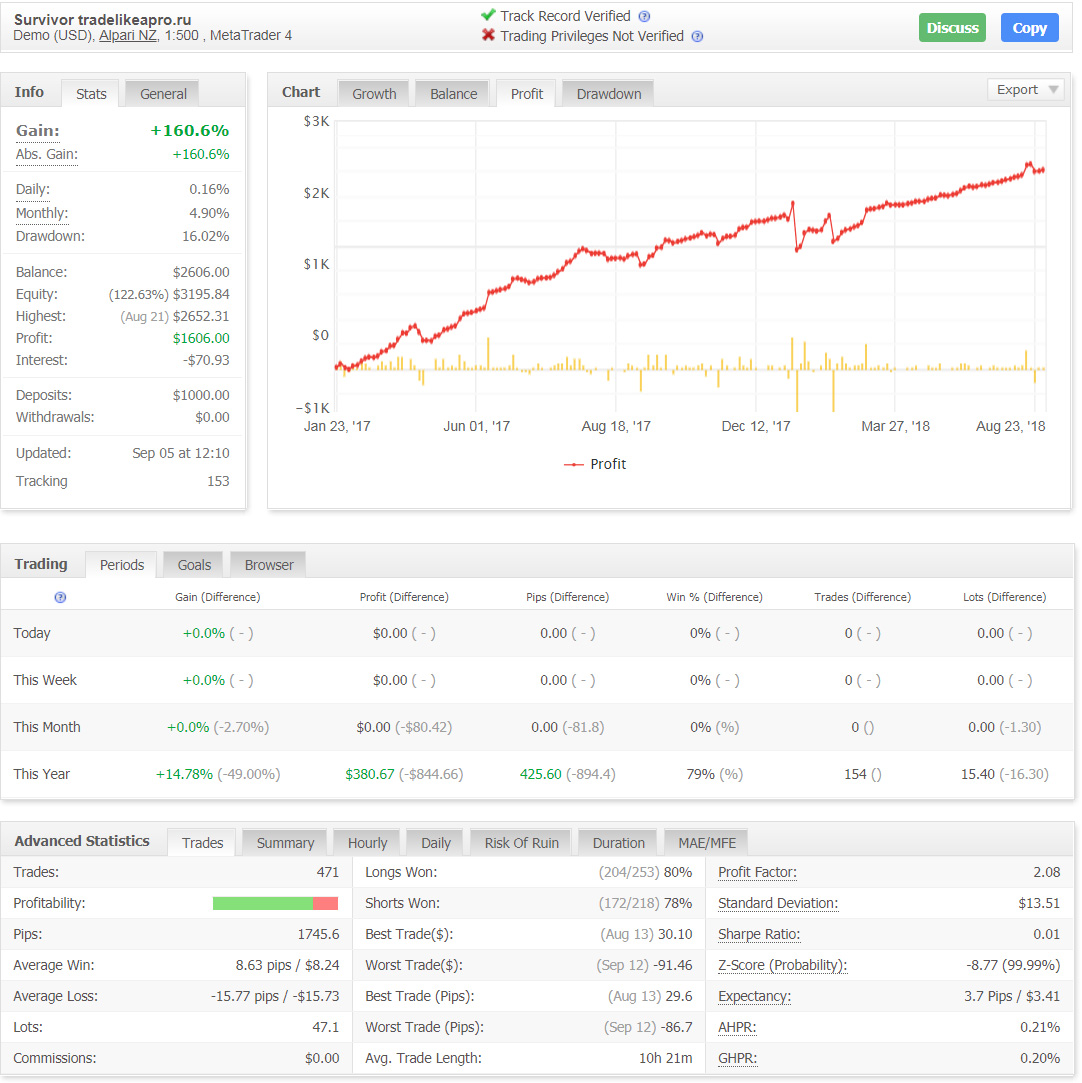The width and height of the screenshot is (1082, 1083).
Task: Switch to the Stats info tab
Action: point(90,94)
